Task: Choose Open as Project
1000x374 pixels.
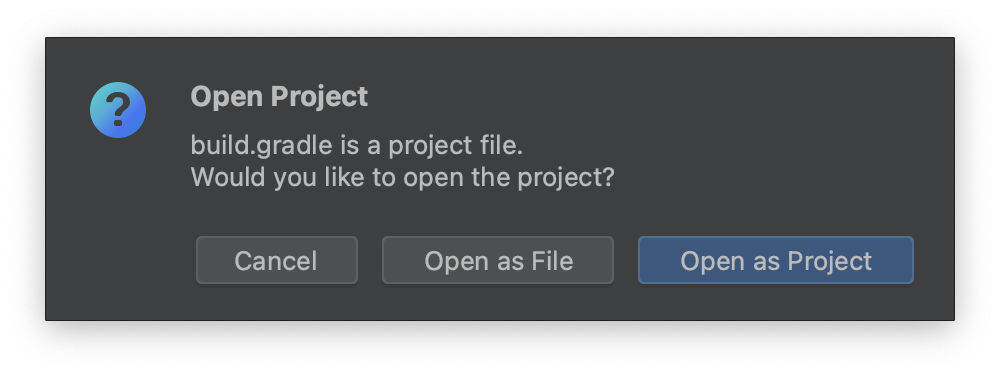Action: [x=776, y=260]
